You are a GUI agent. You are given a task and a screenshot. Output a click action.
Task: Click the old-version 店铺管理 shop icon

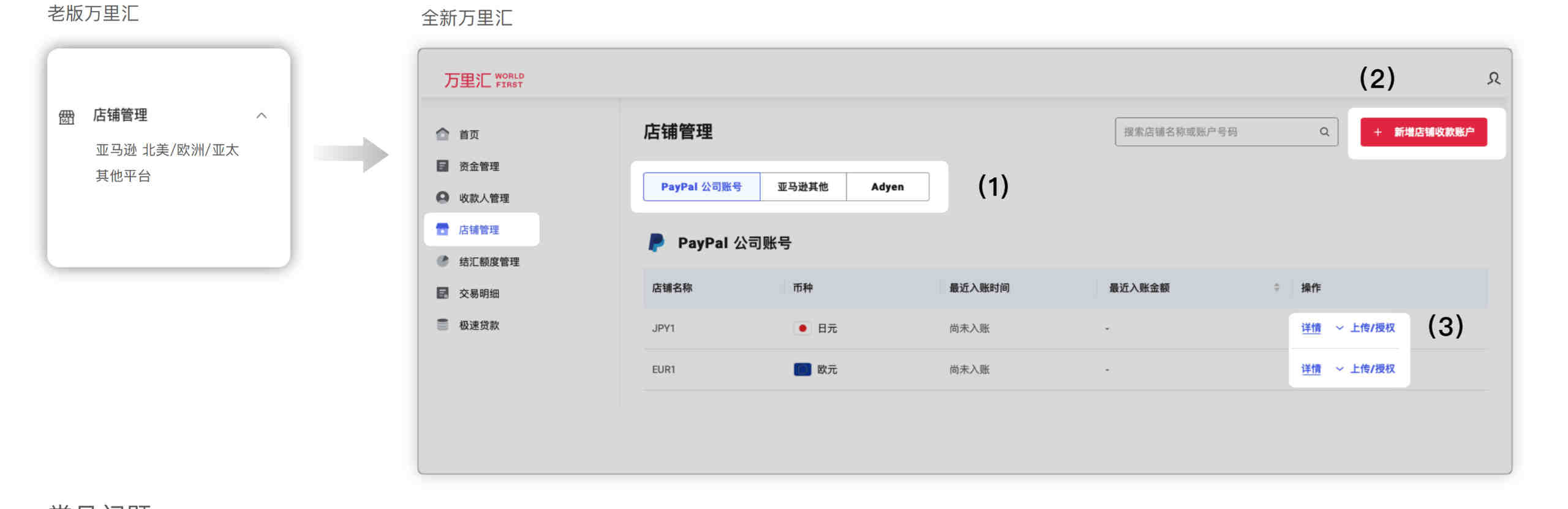(66, 116)
